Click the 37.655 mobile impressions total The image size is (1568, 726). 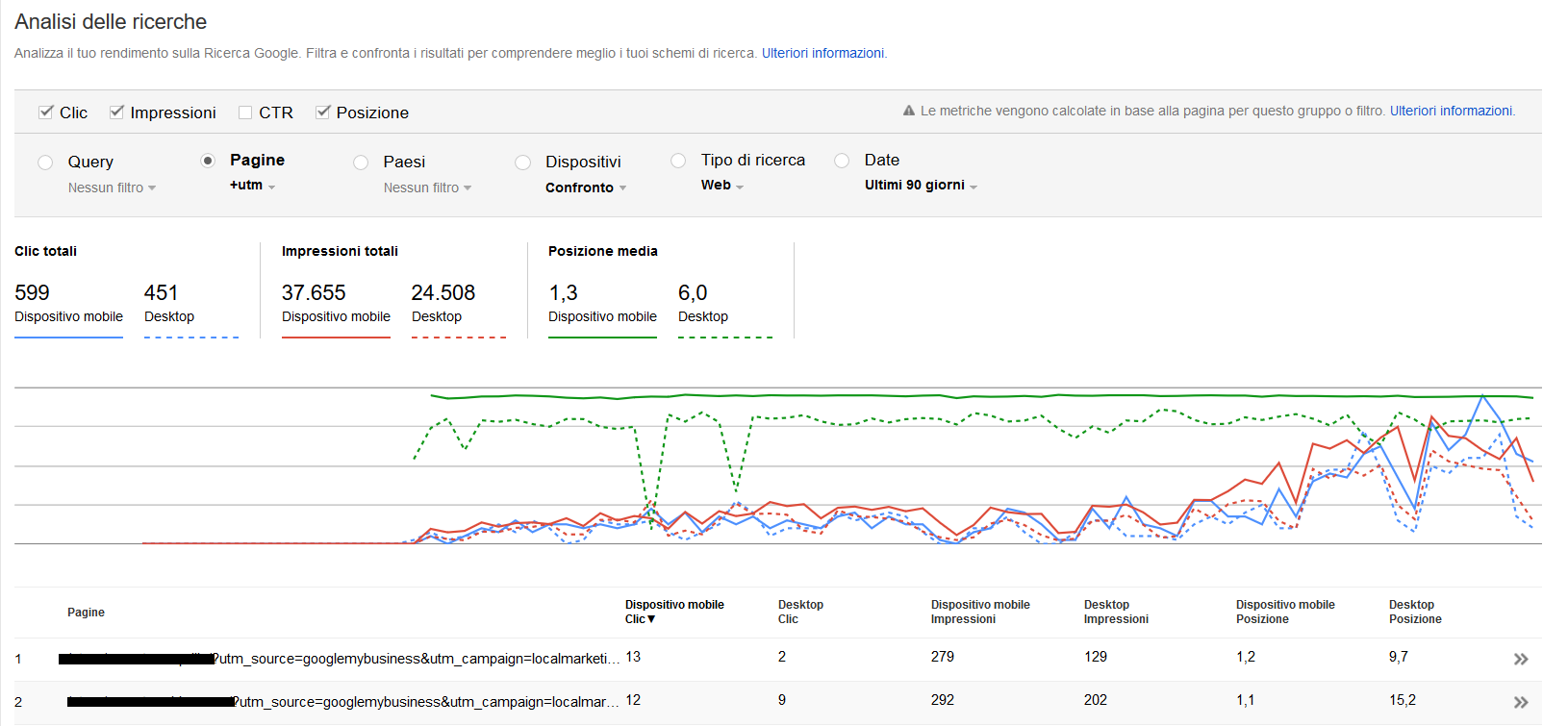point(314,292)
